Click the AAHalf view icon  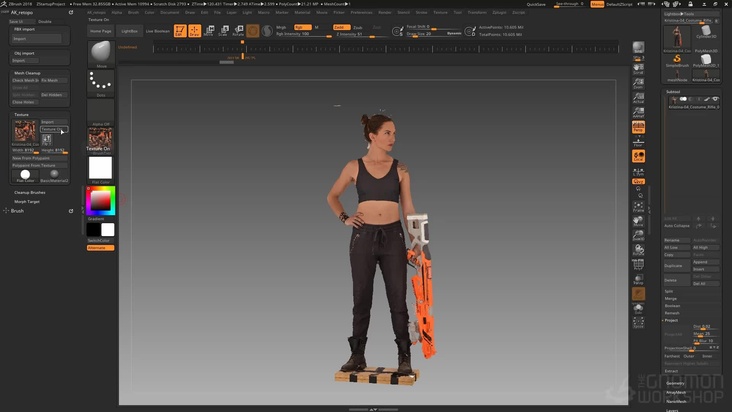click(638, 112)
